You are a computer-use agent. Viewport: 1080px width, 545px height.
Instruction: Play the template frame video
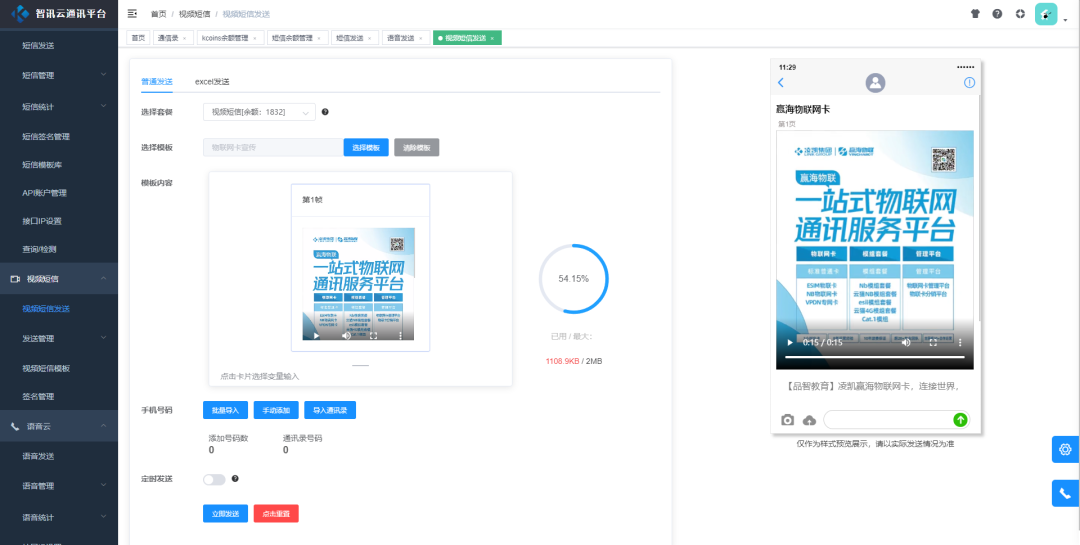(x=317, y=336)
